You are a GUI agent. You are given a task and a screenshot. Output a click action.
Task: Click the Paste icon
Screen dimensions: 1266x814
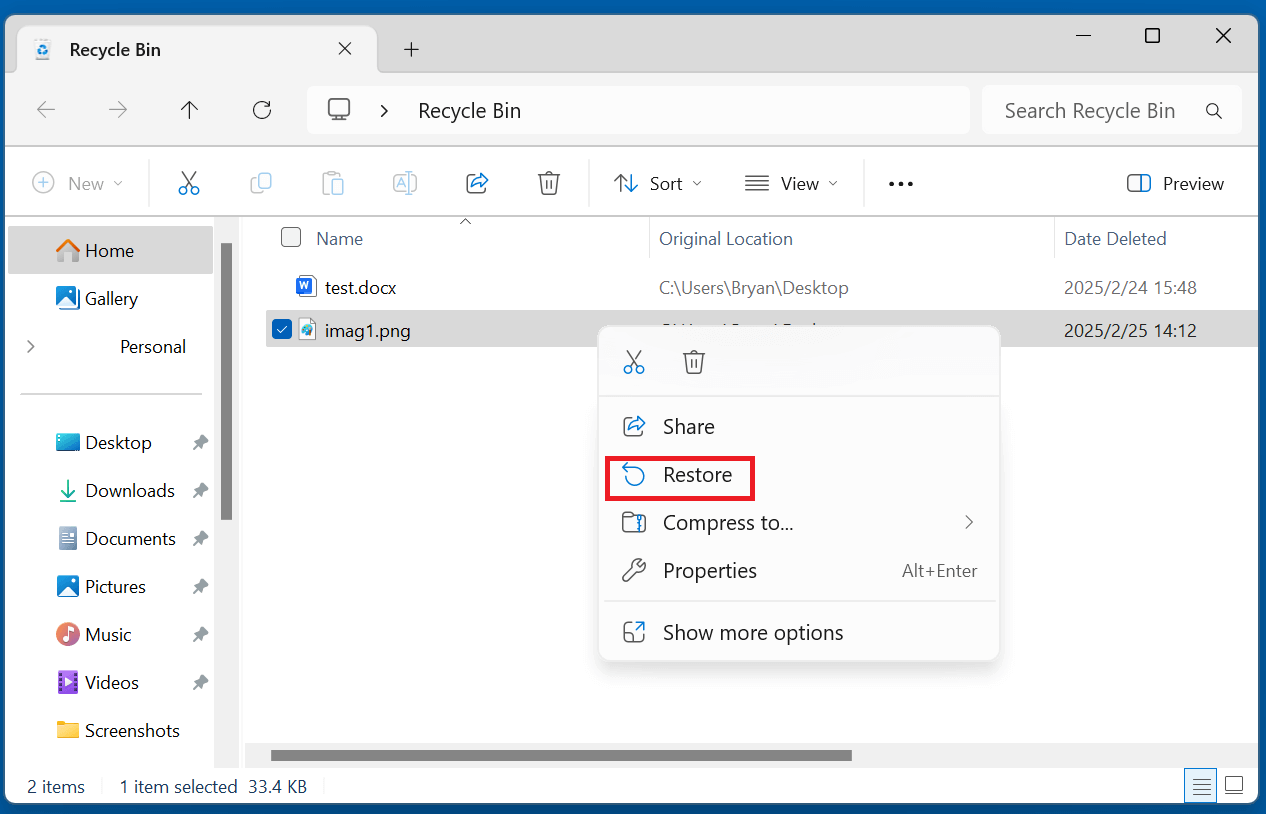click(333, 183)
